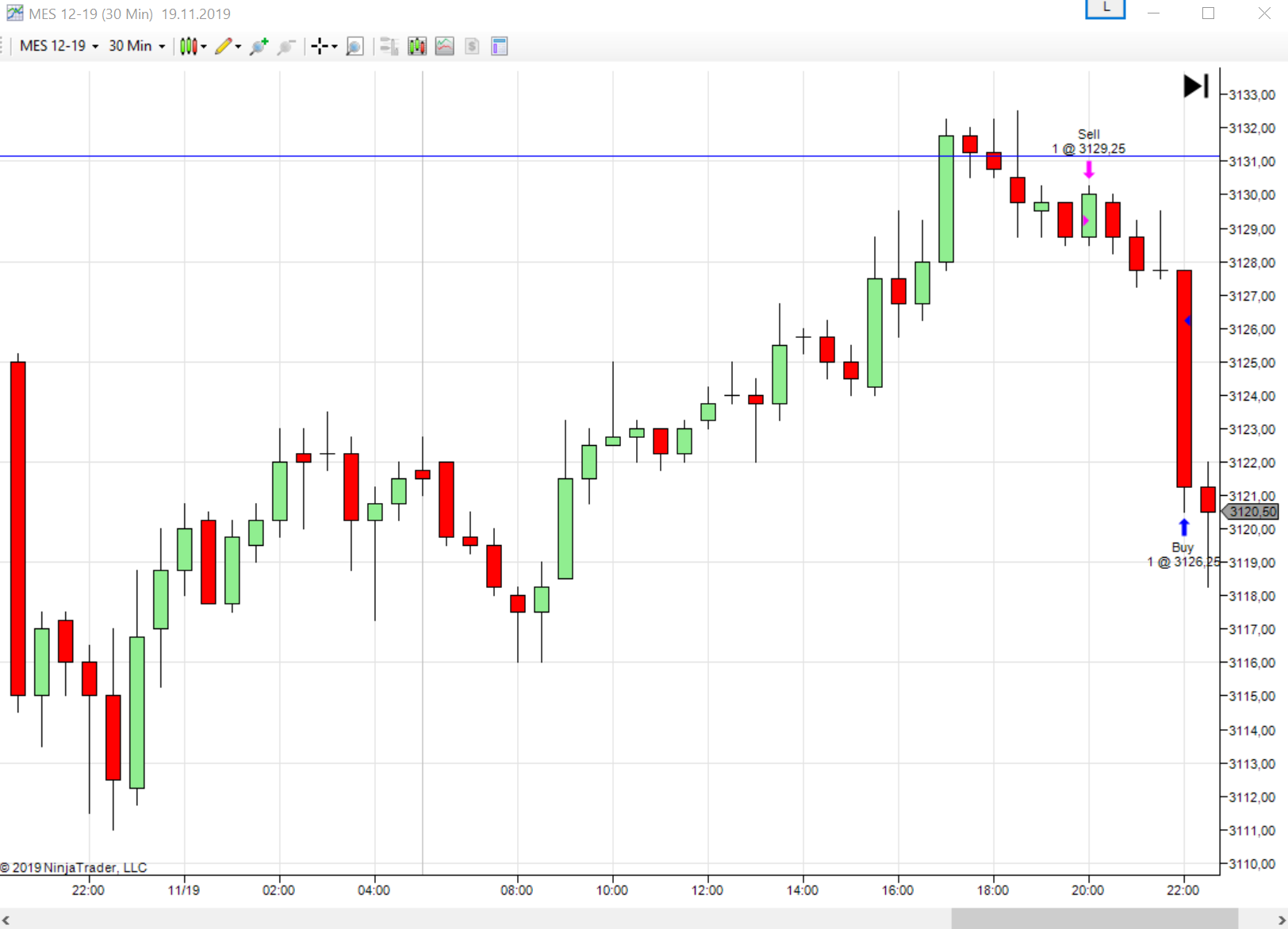Expand the chart style dropdown arrow
The width and height of the screenshot is (1288, 929).
tap(204, 47)
